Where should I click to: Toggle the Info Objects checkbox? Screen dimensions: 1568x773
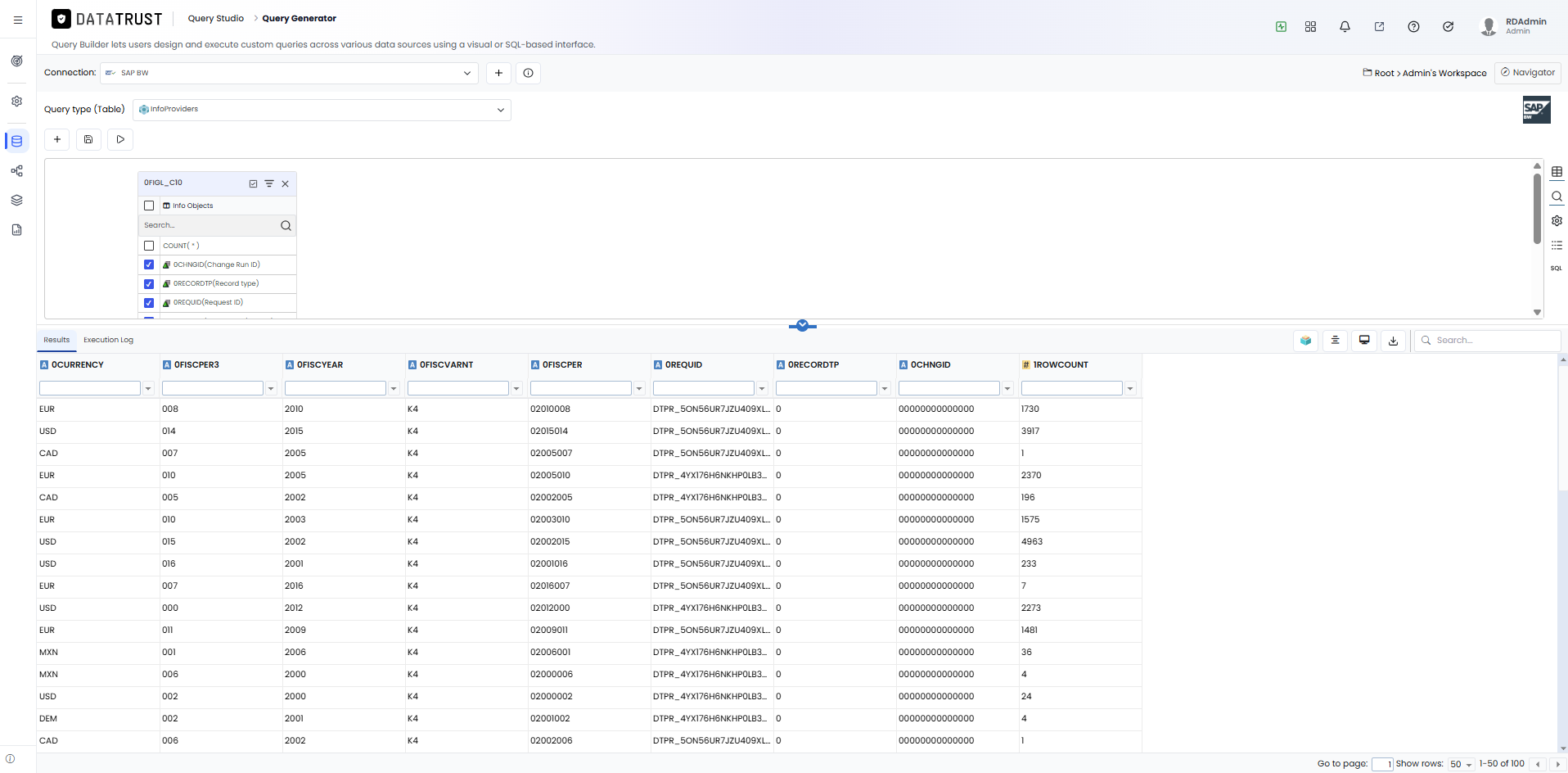point(149,206)
